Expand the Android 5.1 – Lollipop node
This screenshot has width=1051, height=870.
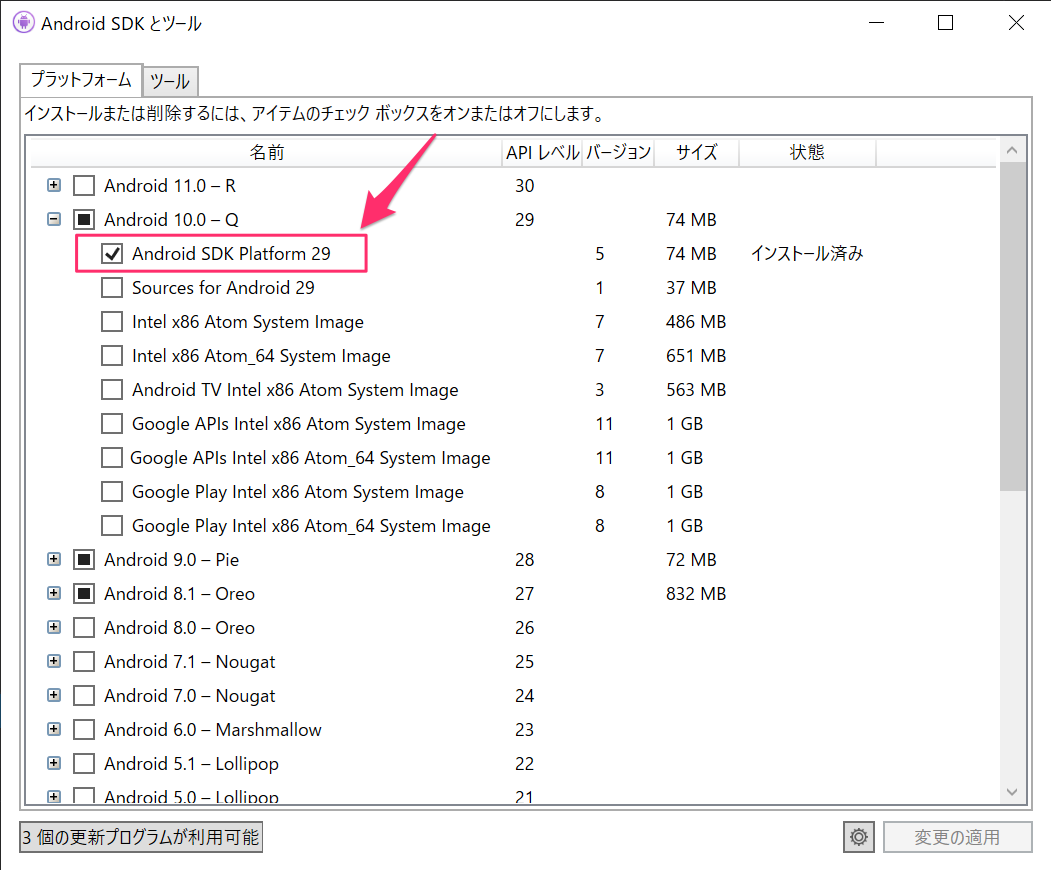(x=54, y=763)
